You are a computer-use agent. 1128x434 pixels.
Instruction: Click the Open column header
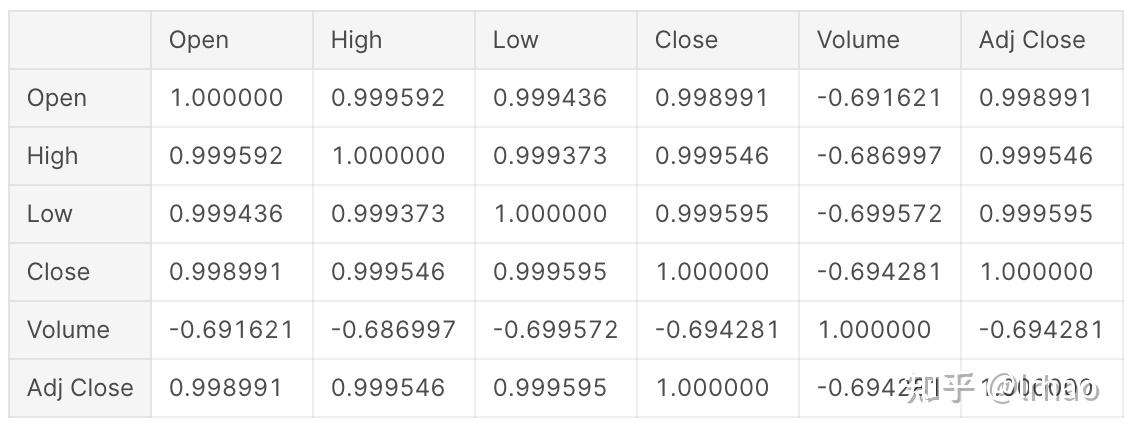tap(199, 40)
